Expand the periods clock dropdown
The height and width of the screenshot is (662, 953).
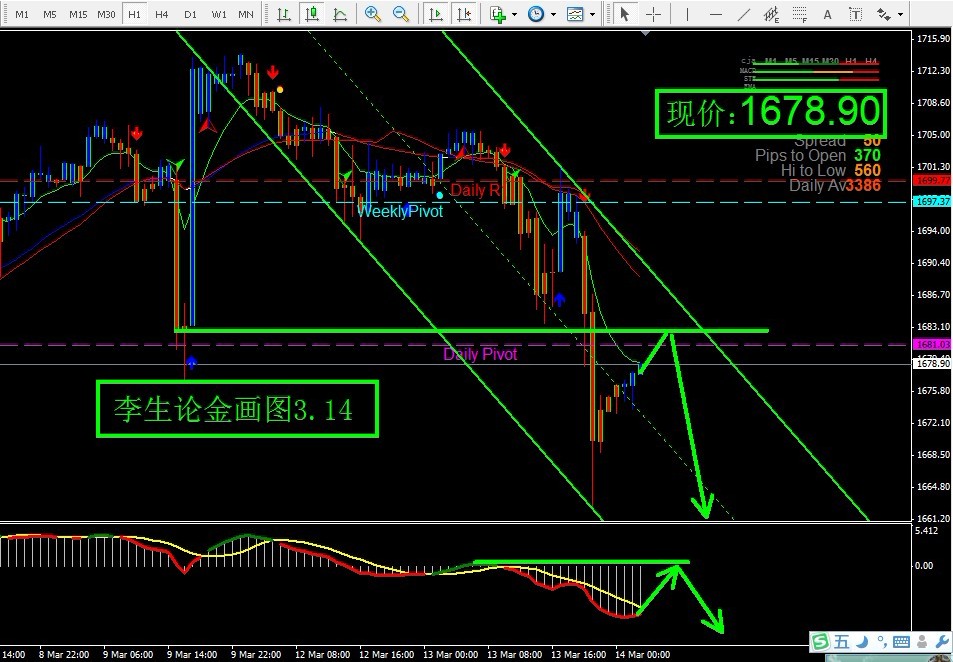[x=553, y=15]
